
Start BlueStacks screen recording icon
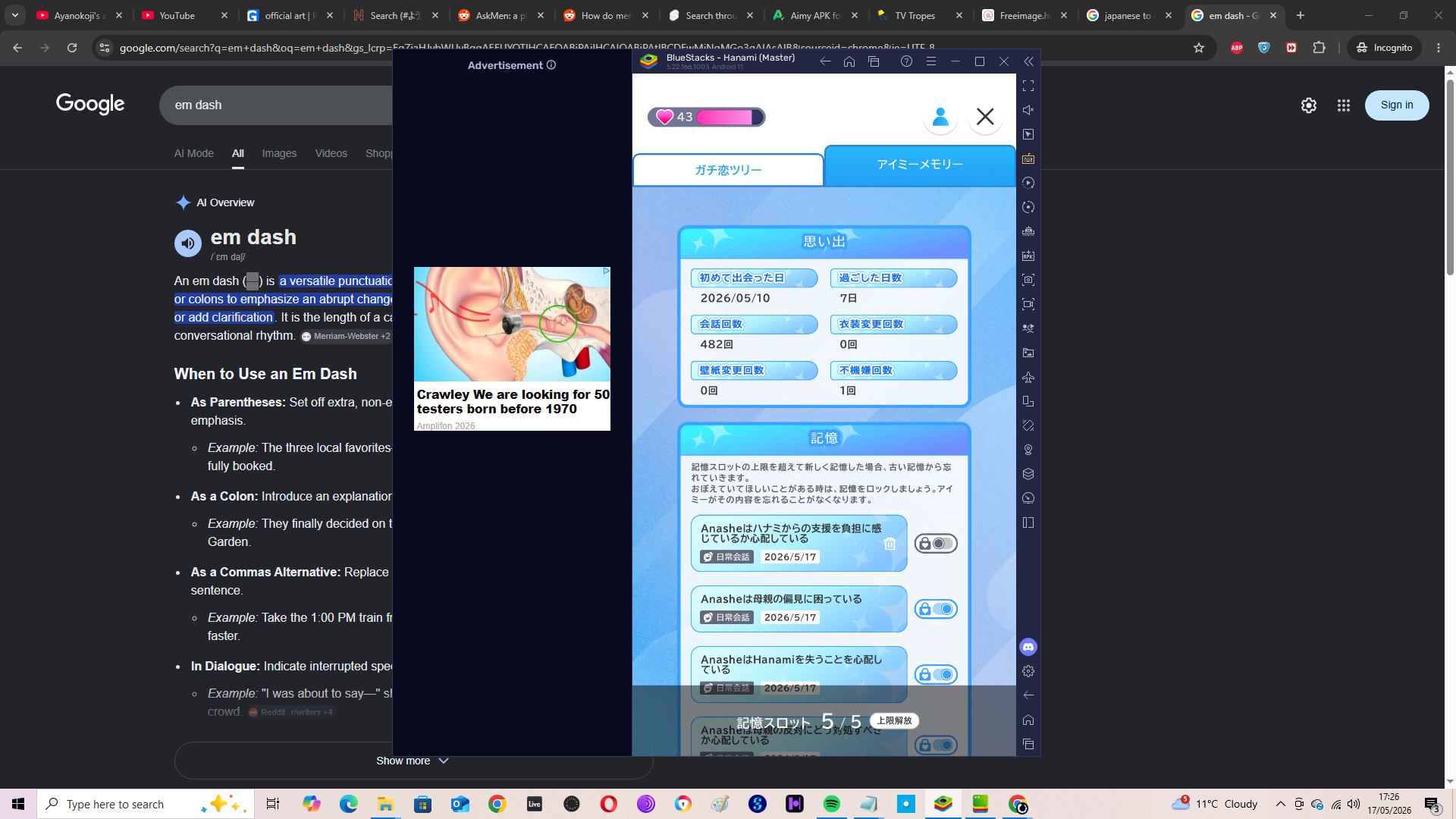(x=1028, y=304)
